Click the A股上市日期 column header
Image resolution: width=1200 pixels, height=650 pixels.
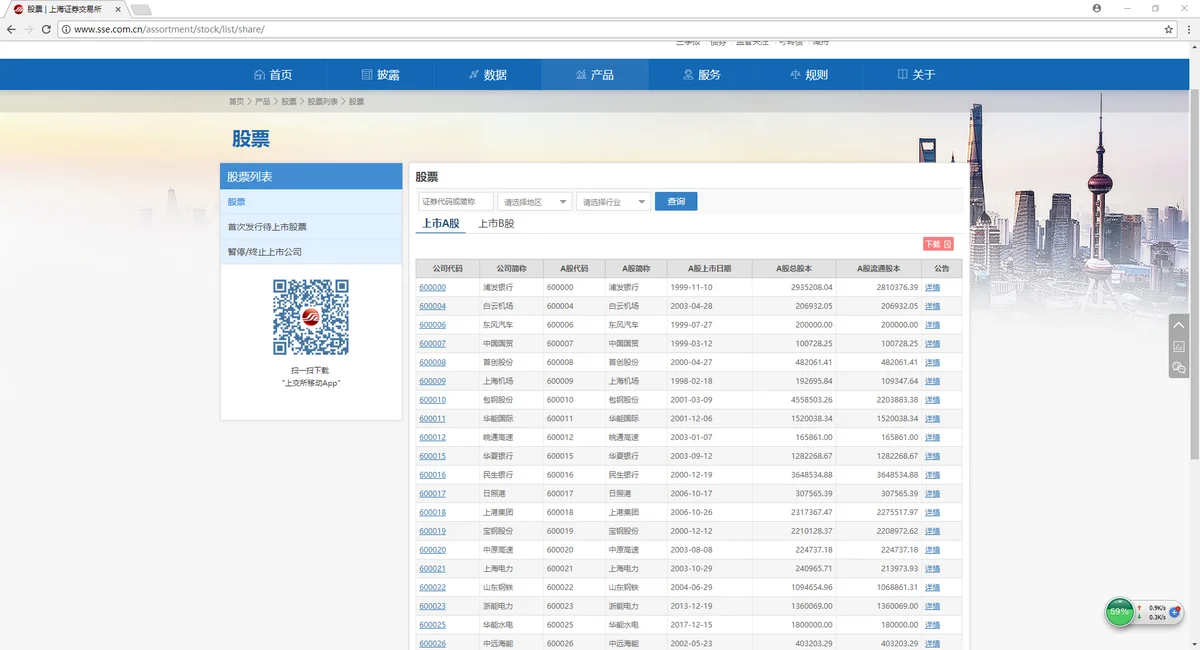[709, 269]
